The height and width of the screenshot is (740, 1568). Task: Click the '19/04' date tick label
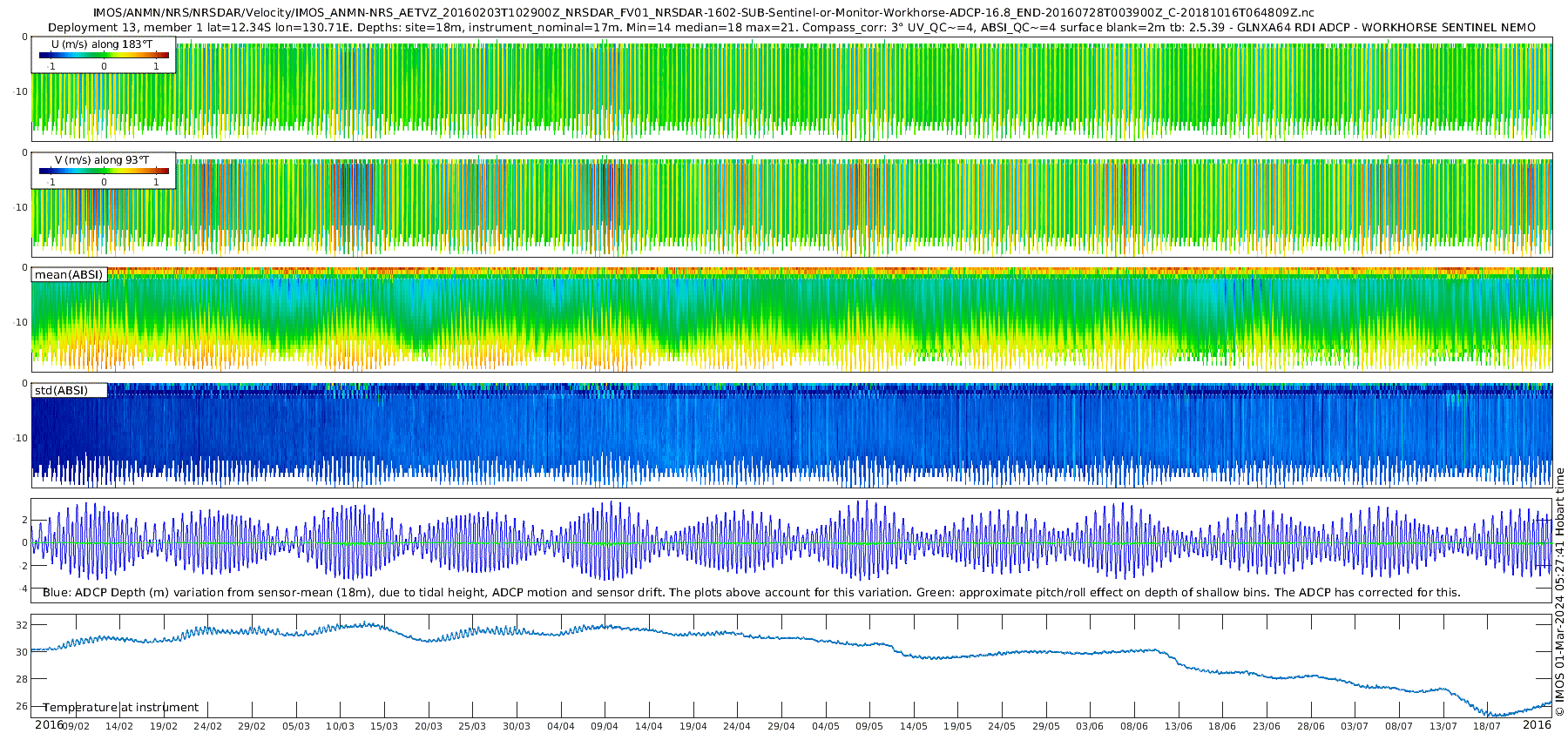coord(693,727)
